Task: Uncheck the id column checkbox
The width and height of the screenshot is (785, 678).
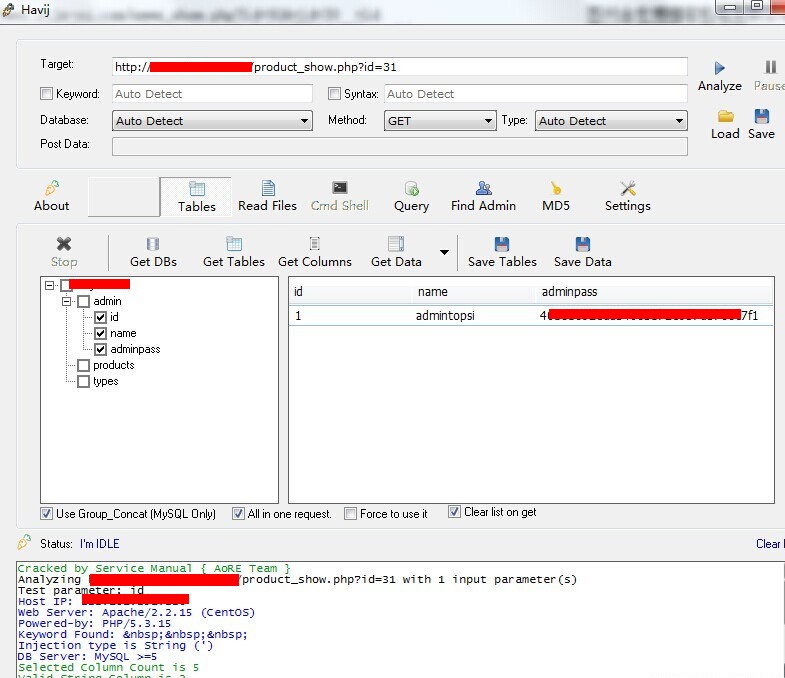Action: [x=101, y=317]
